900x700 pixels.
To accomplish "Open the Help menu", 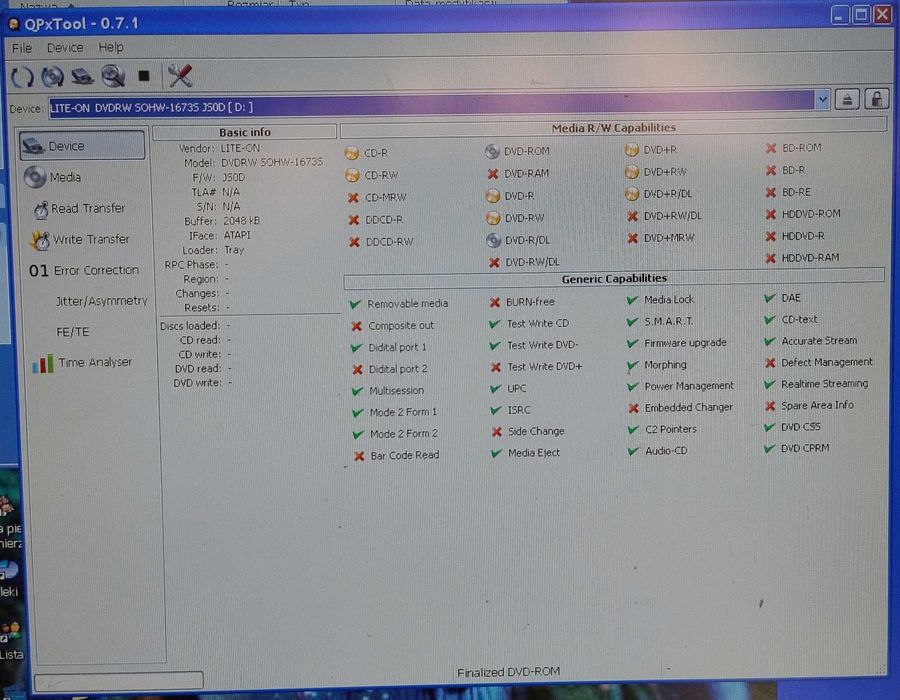I will (111, 47).
